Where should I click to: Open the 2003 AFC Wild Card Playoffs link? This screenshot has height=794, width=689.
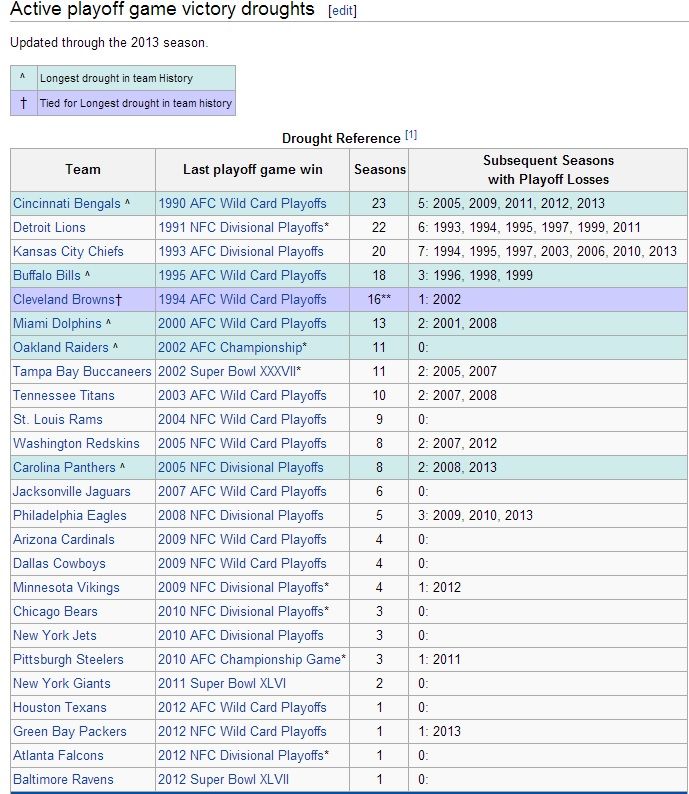(x=242, y=395)
